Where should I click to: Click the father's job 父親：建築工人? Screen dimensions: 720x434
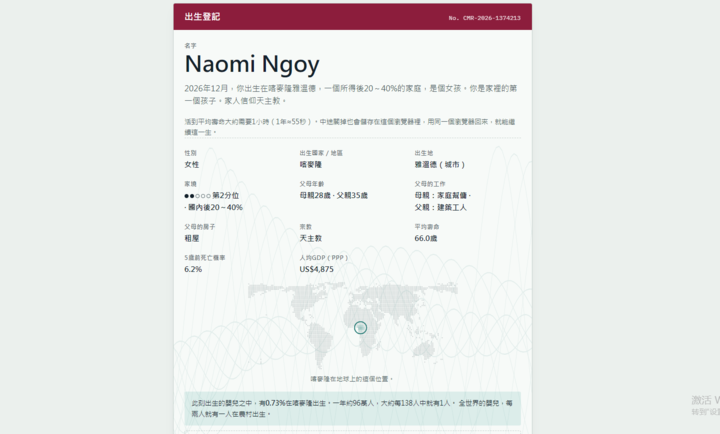point(441,208)
